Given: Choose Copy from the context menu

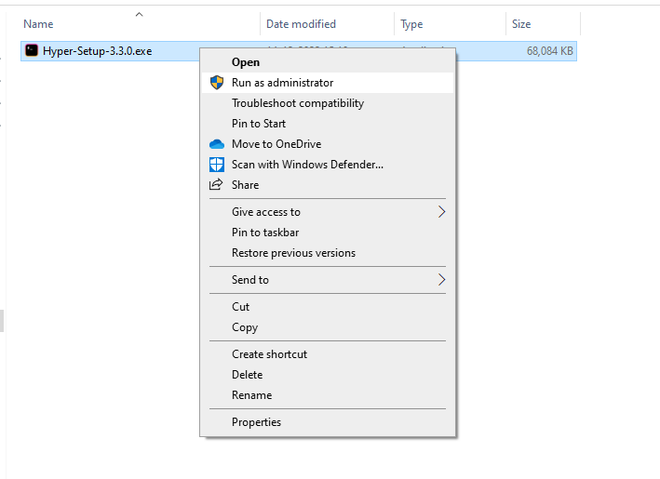Looking at the screenshot, I should tap(245, 327).
